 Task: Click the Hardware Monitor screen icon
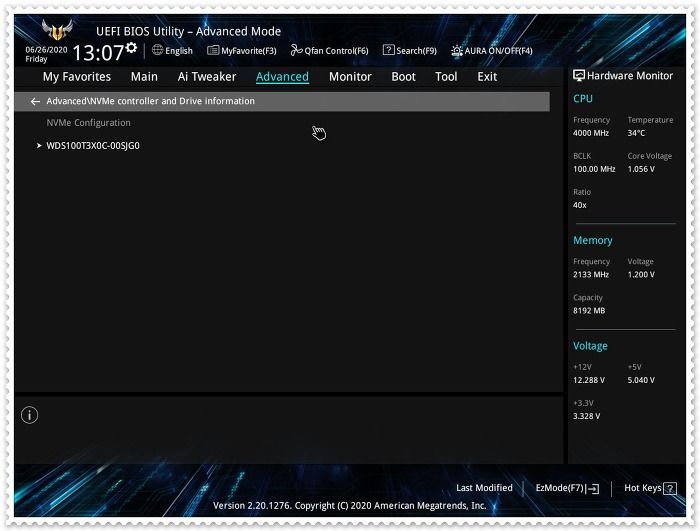(579, 75)
